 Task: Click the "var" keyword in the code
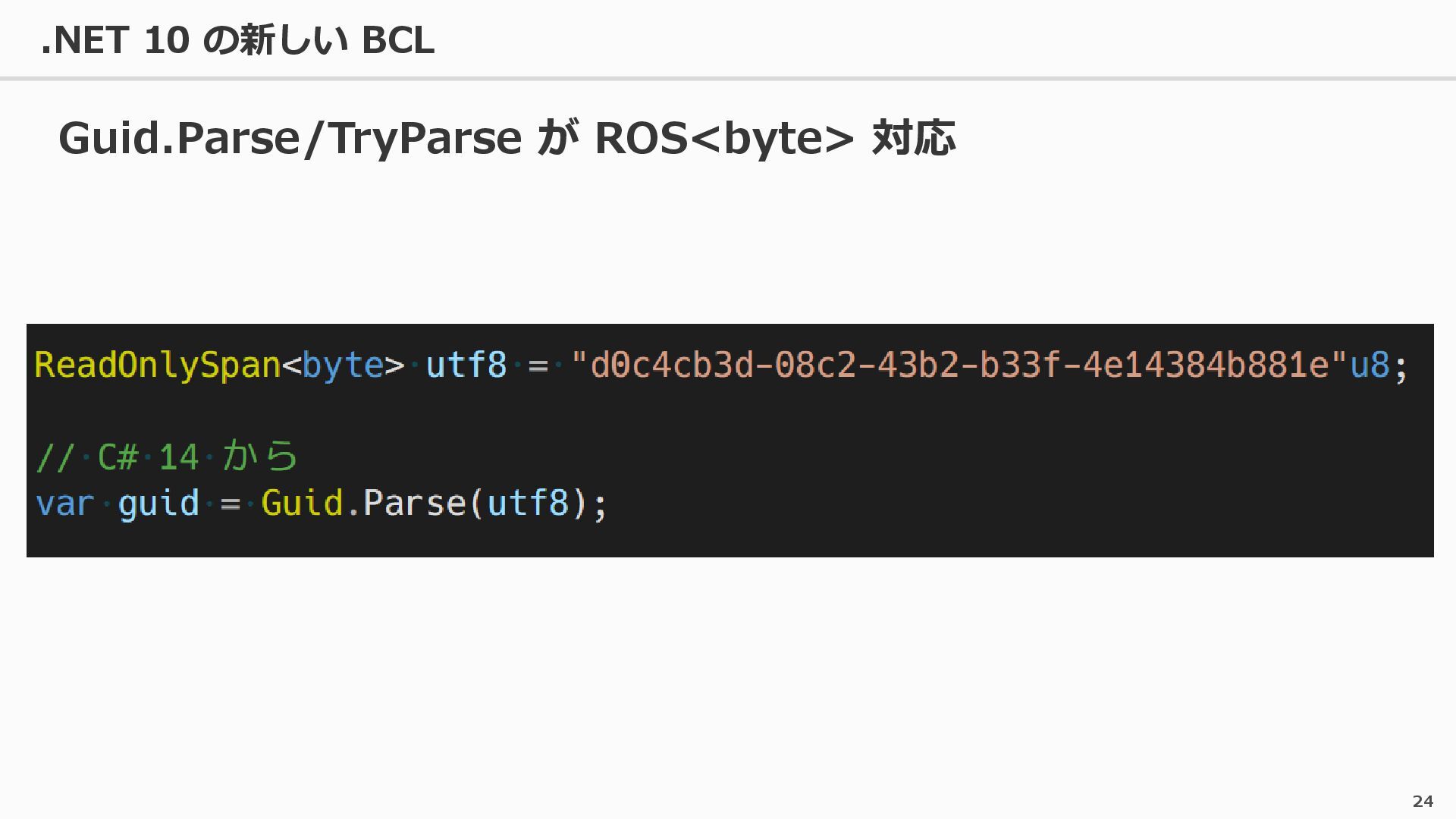click(64, 504)
